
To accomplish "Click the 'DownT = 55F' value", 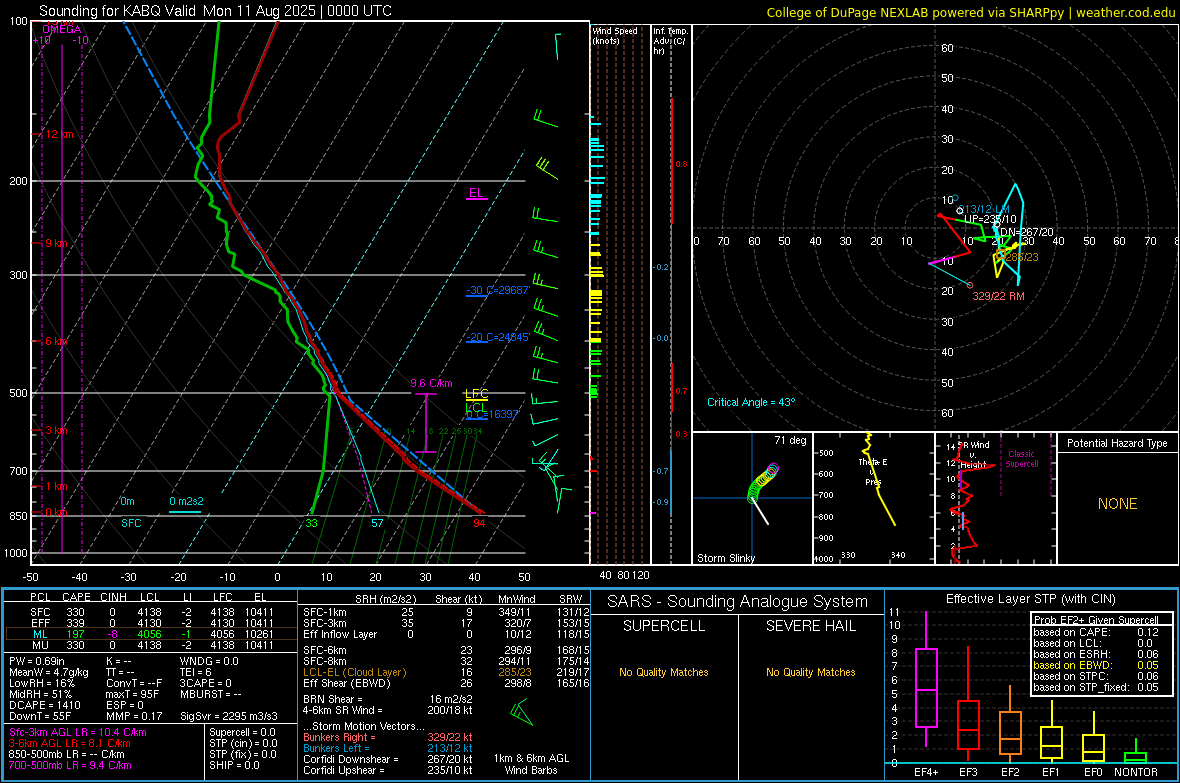I will (x=40, y=716).
